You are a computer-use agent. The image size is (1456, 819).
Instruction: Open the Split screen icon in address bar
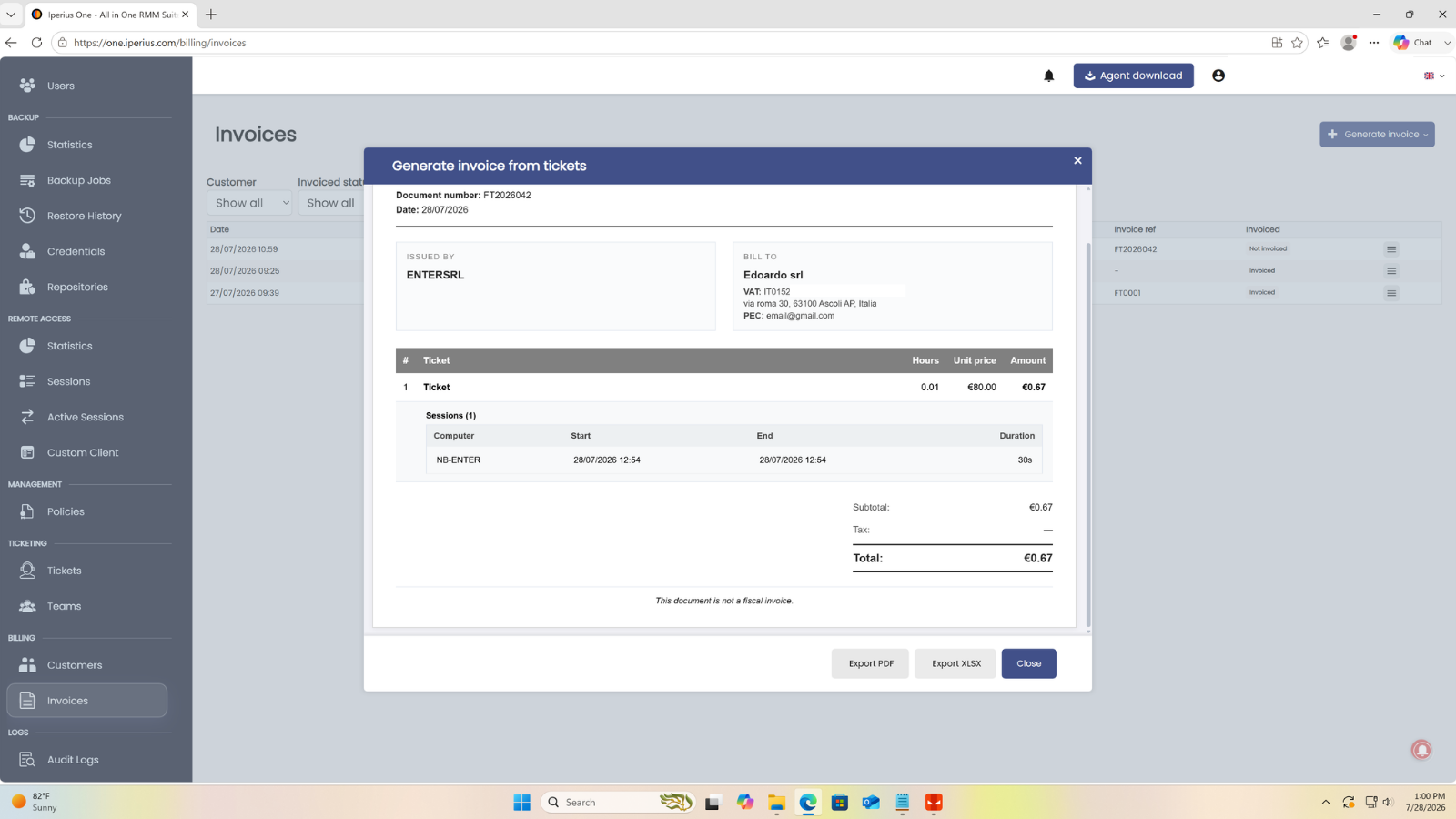coord(1277,43)
